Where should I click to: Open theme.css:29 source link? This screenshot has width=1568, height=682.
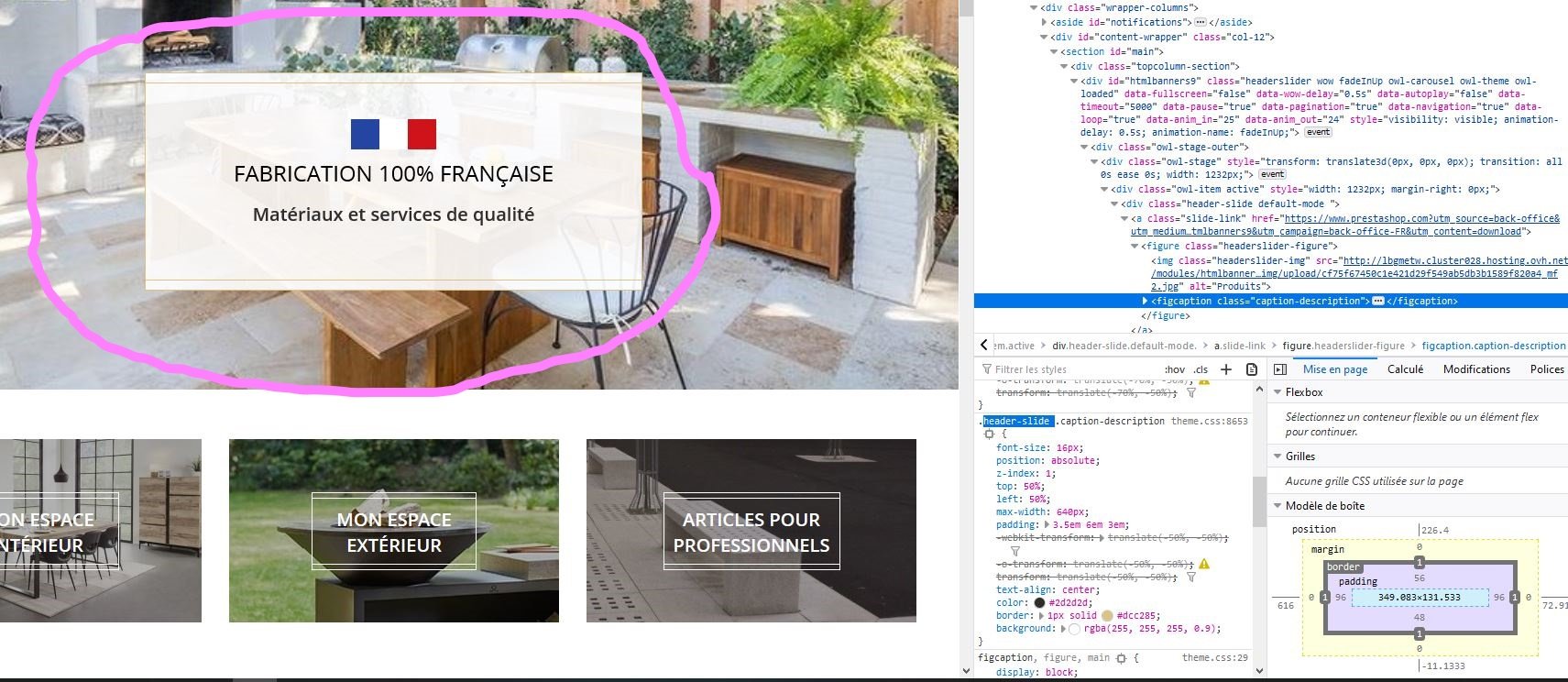point(1214,657)
